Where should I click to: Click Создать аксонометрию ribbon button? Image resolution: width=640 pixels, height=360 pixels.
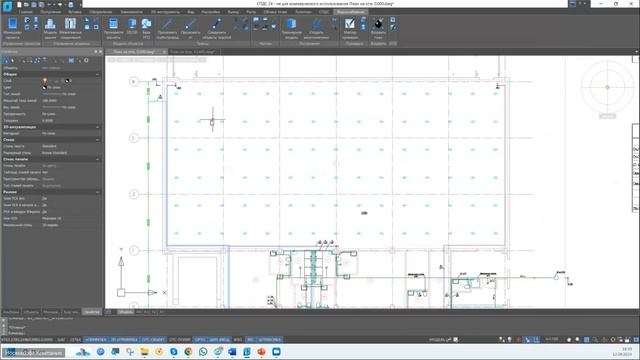[x=316, y=28]
